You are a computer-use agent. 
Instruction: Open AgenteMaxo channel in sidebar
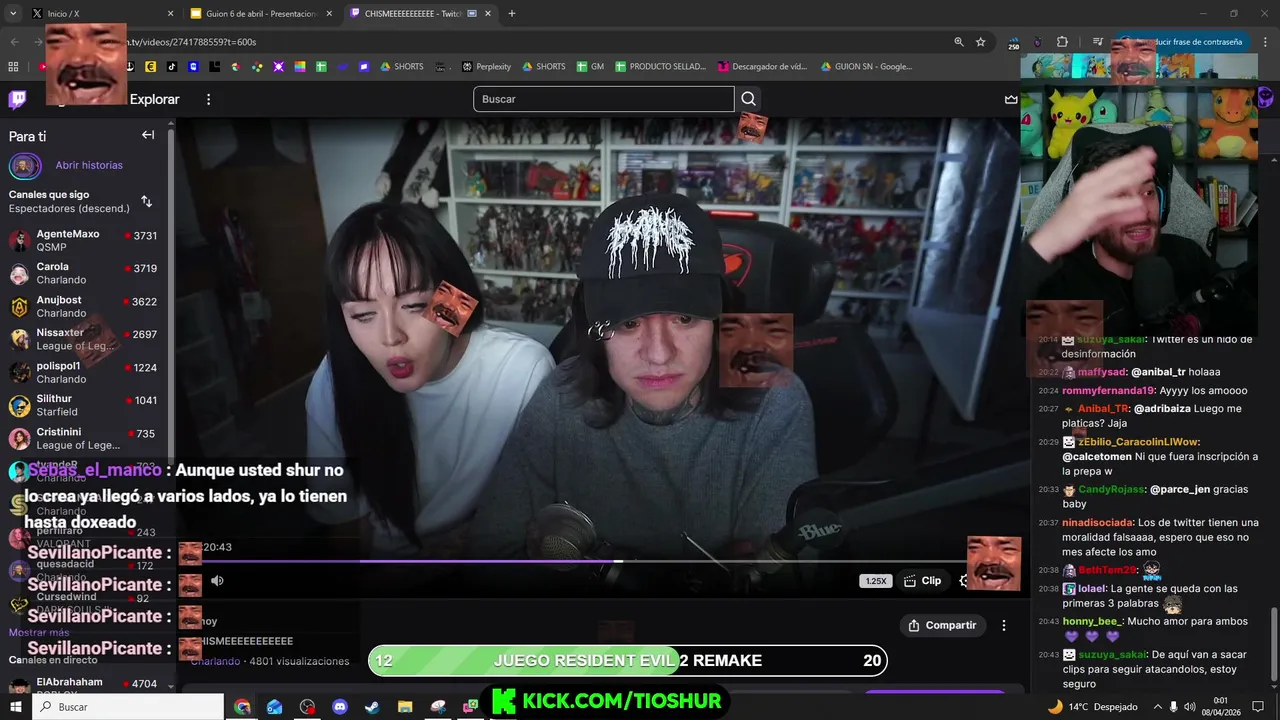[84, 240]
